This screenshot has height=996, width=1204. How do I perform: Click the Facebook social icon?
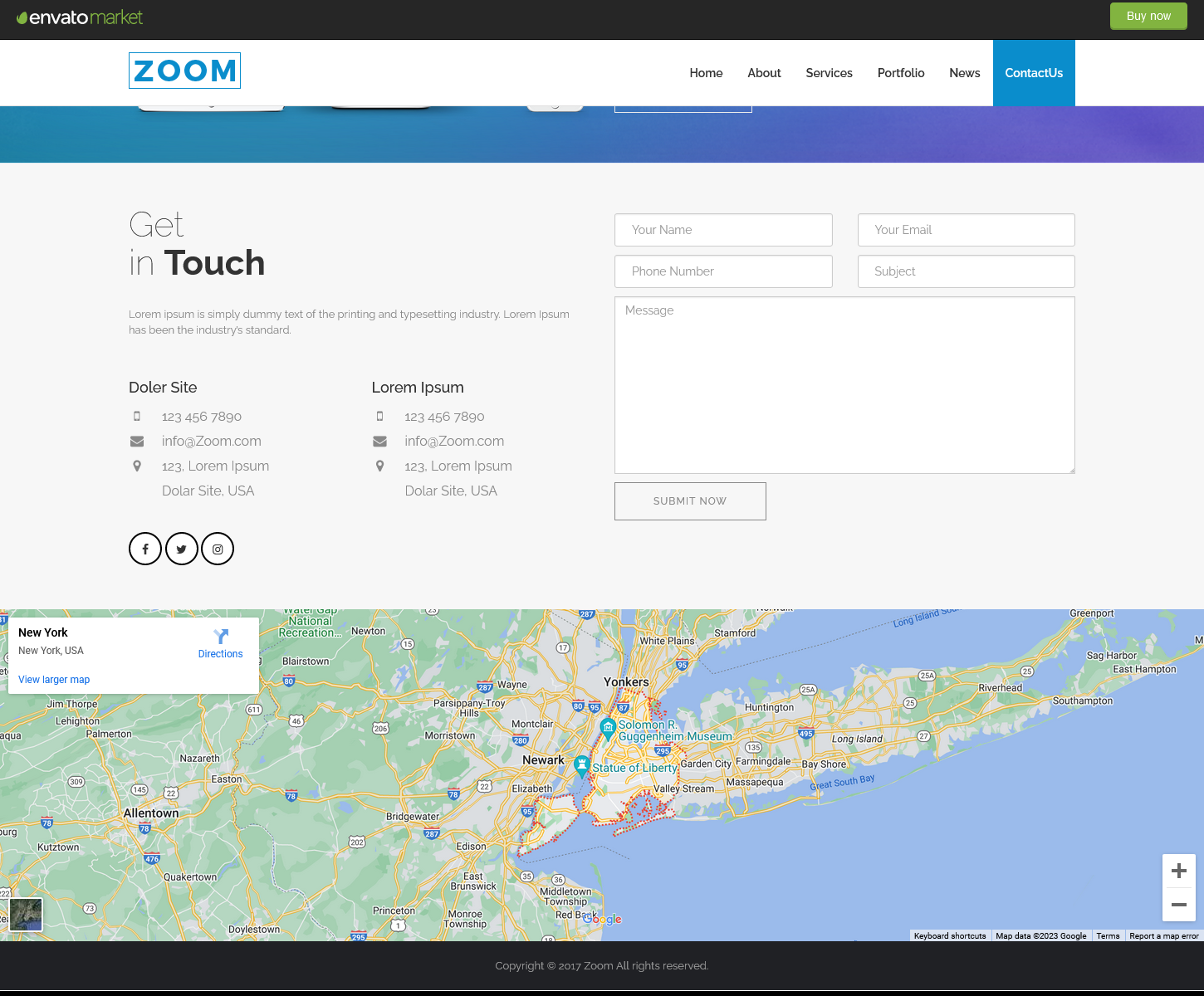[x=145, y=549]
